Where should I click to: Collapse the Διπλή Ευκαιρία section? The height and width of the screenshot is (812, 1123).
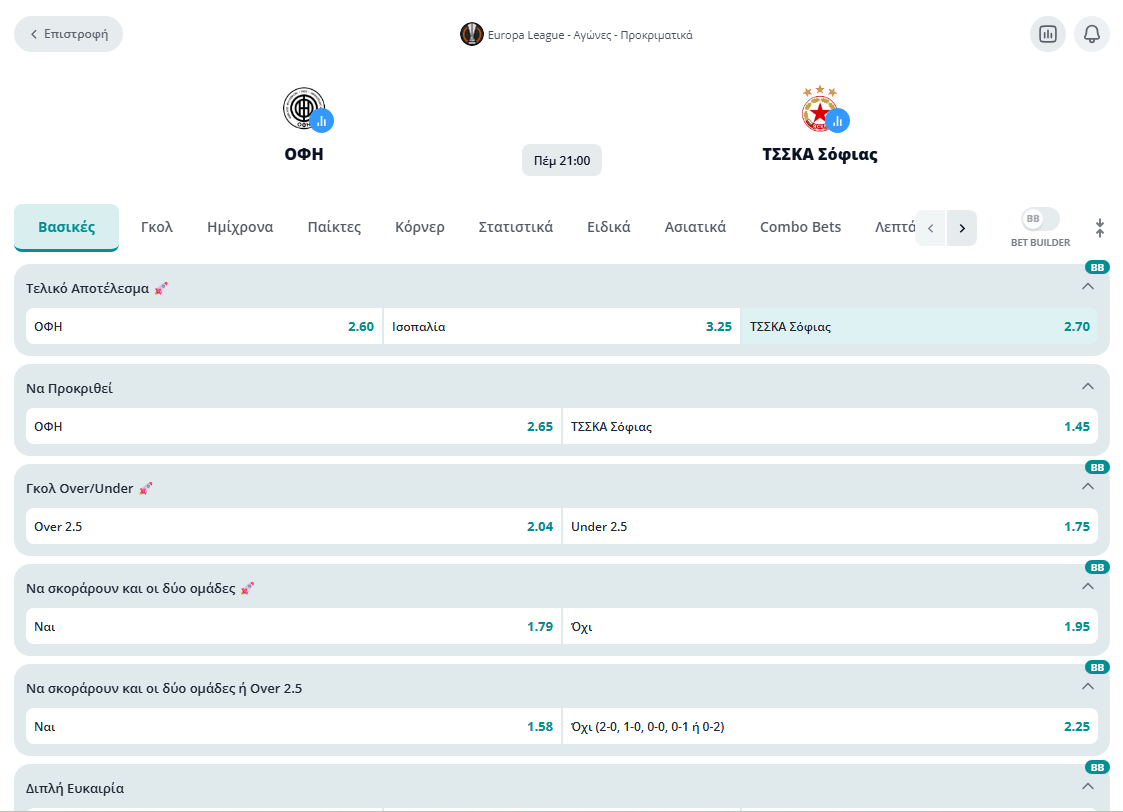tap(1087, 786)
